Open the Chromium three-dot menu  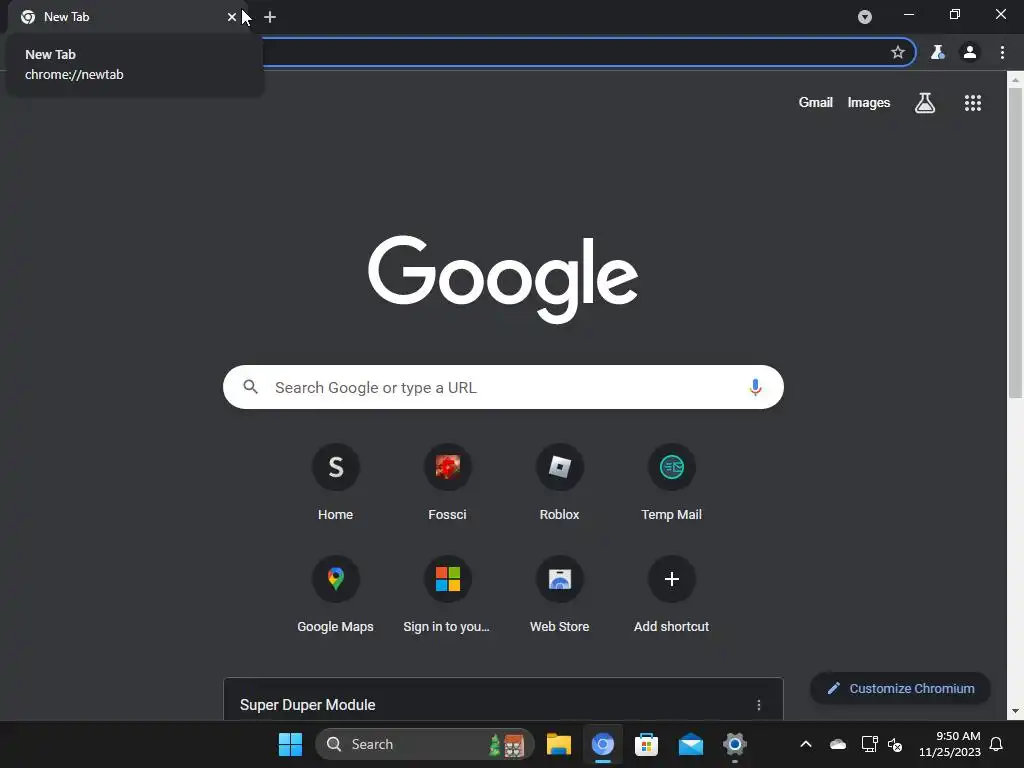click(x=1002, y=52)
